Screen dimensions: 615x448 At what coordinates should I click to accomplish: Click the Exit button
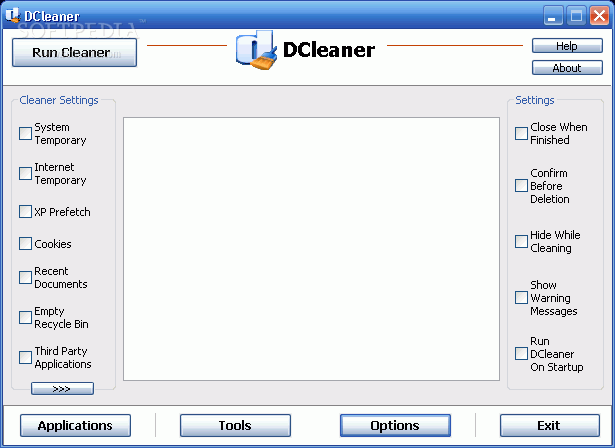click(549, 426)
